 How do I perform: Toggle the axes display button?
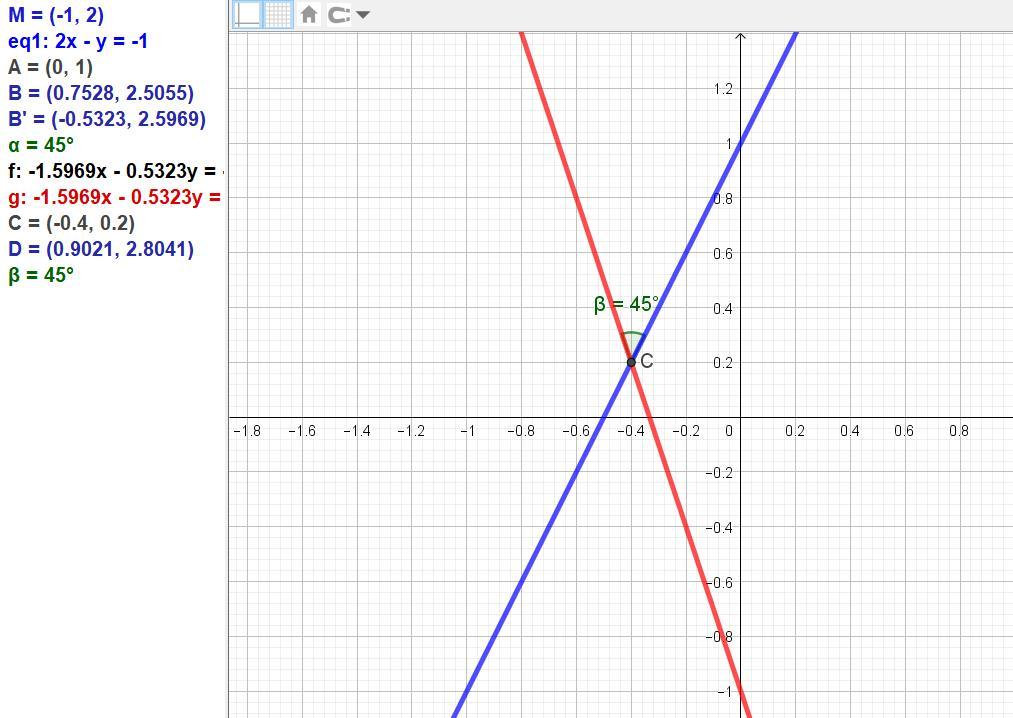(247, 14)
